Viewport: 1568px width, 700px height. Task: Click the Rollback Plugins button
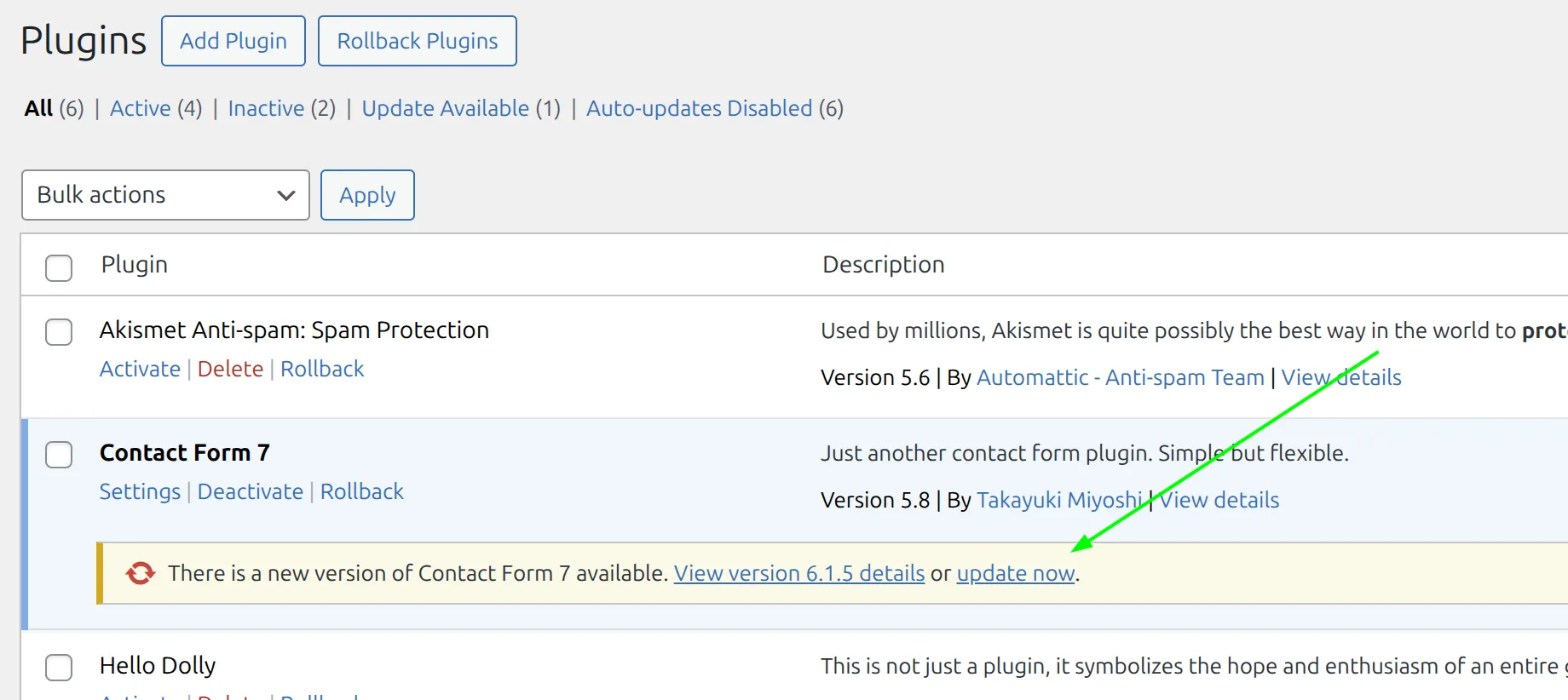point(417,41)
